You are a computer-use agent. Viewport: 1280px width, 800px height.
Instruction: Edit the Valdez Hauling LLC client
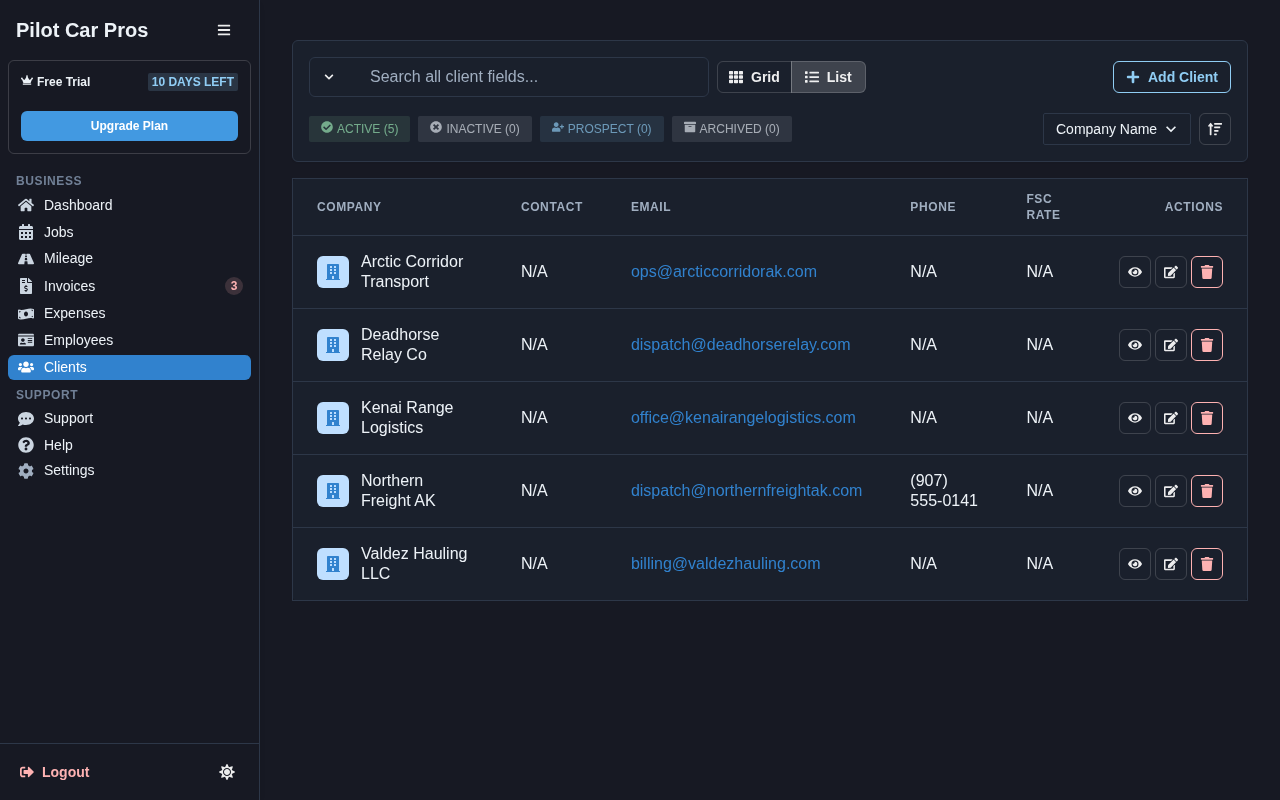click(1171, 564)
